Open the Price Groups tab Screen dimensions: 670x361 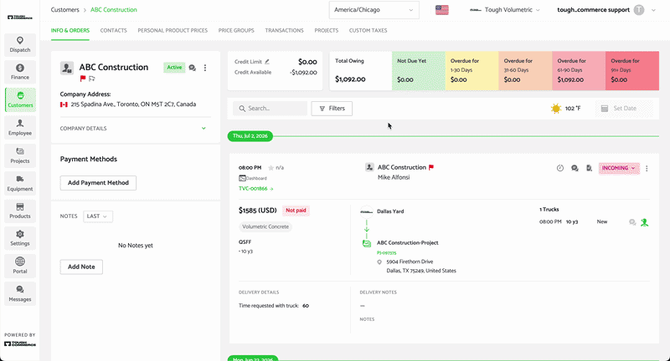tap(236, 30)
